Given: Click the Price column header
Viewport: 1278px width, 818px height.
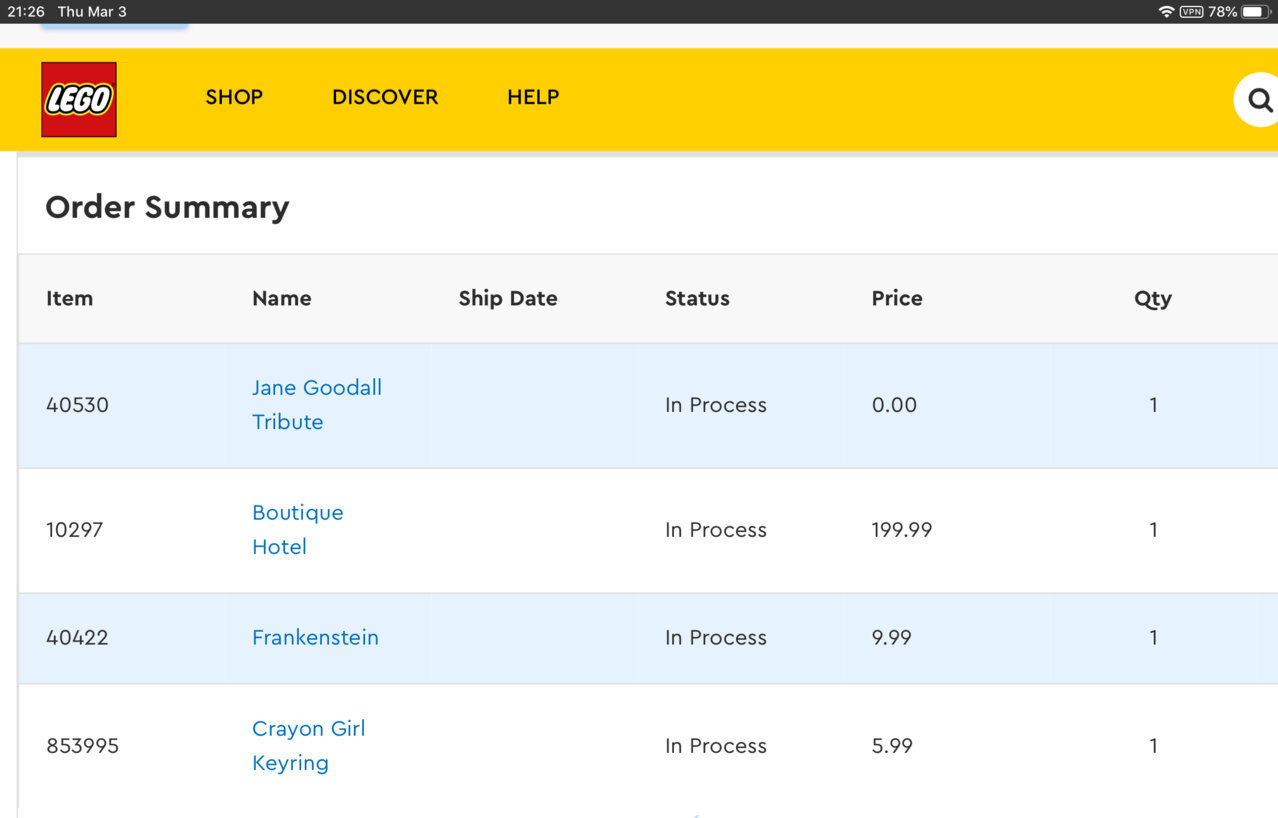Looking at the screenshot, I should pyautogui.click(x=897, y=298).
